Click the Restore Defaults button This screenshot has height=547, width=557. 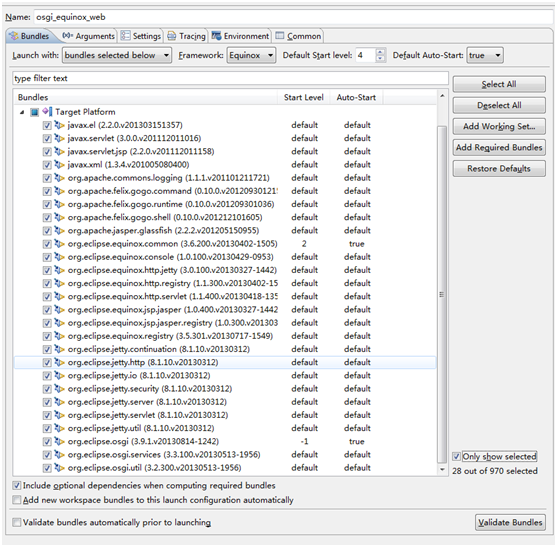(x=499, y=168)
